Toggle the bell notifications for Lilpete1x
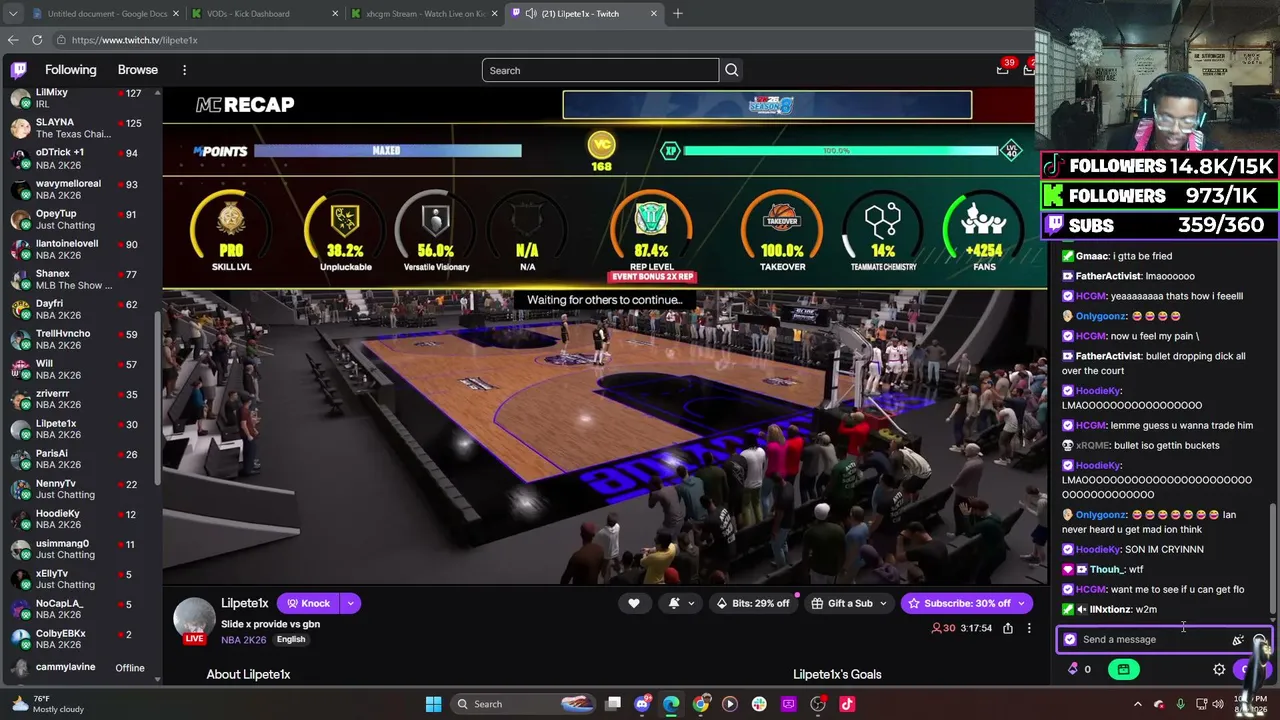 pyautogui.click(x=674, y=603)
